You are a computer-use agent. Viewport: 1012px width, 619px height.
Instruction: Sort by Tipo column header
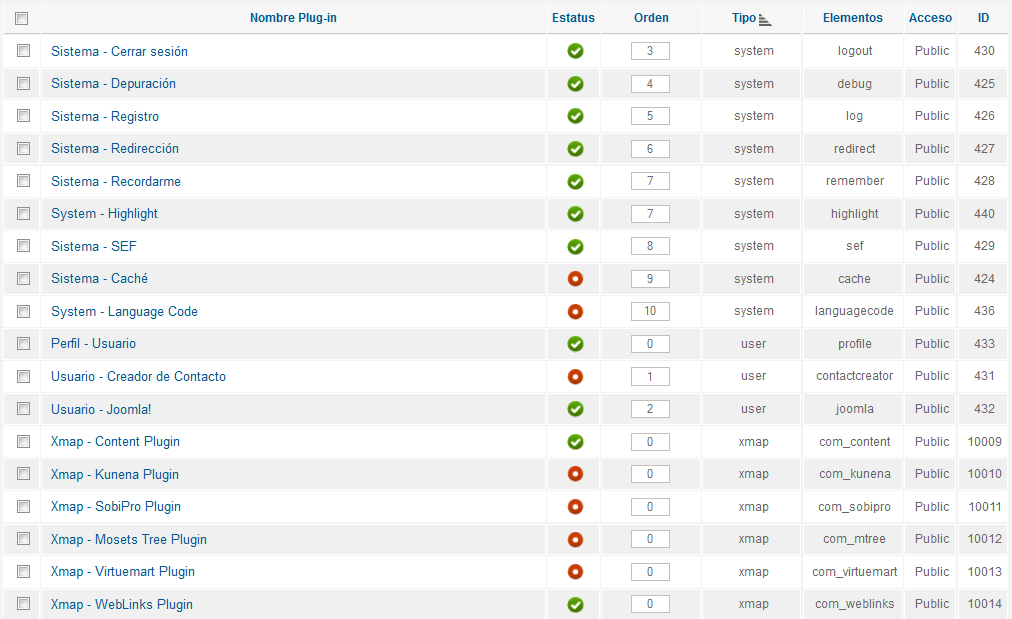[744, 18]
